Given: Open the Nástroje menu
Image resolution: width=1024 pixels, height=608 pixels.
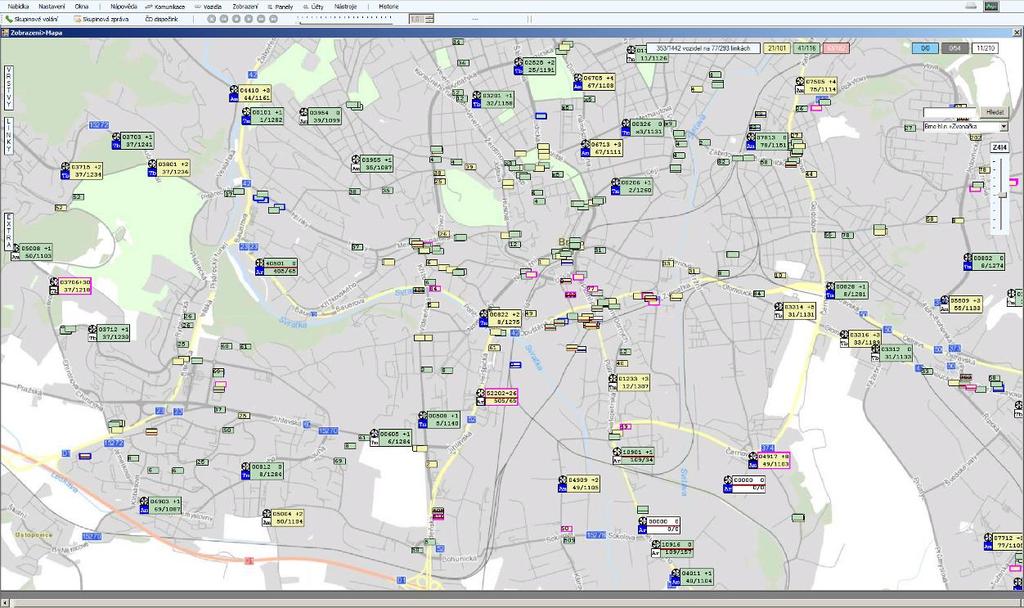Looking at the screenshot, I should 345,6.
